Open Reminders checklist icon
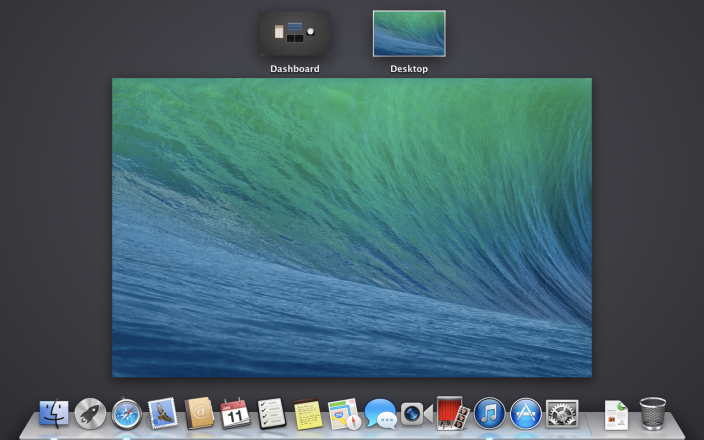Screen dimensions: 704x440 [x=271, y=413]
